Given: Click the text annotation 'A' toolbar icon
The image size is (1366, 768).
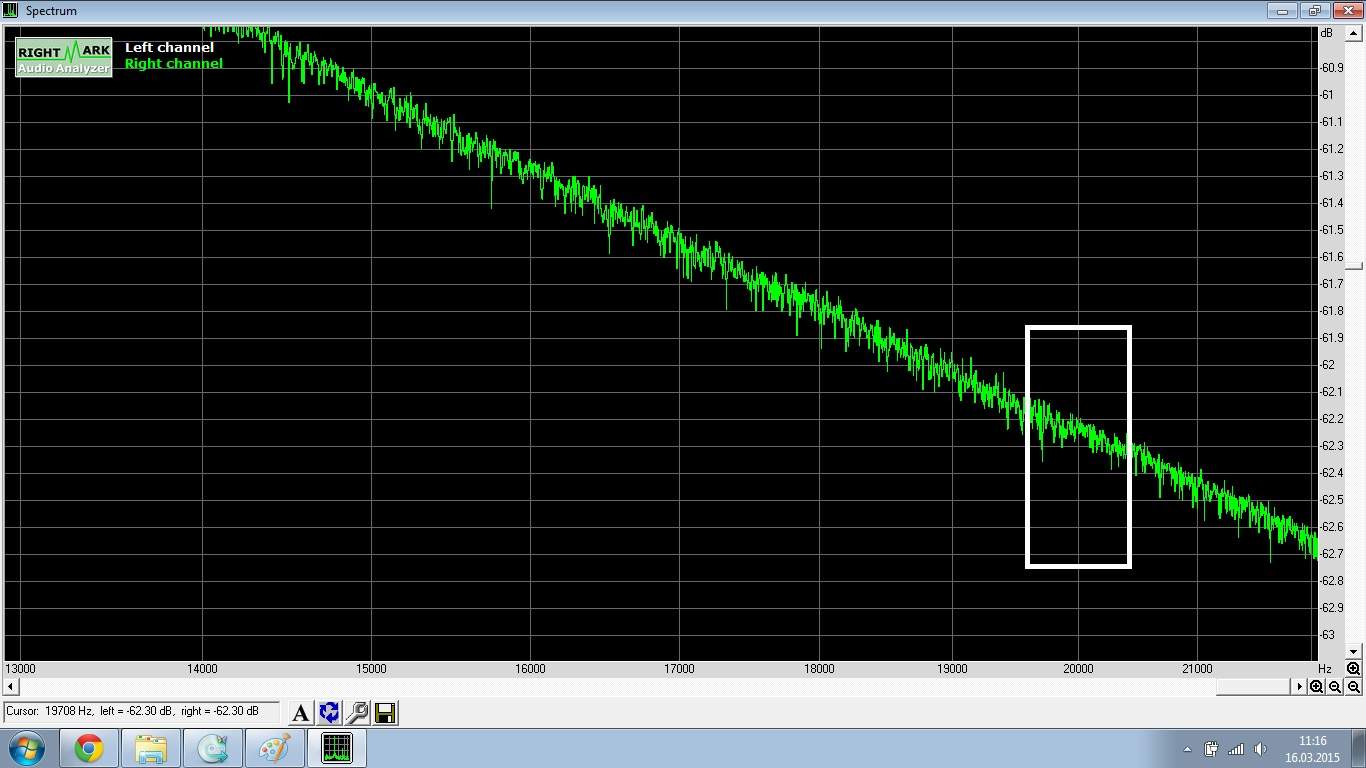Looking at the screenshot, I should (x=300, y=712).
